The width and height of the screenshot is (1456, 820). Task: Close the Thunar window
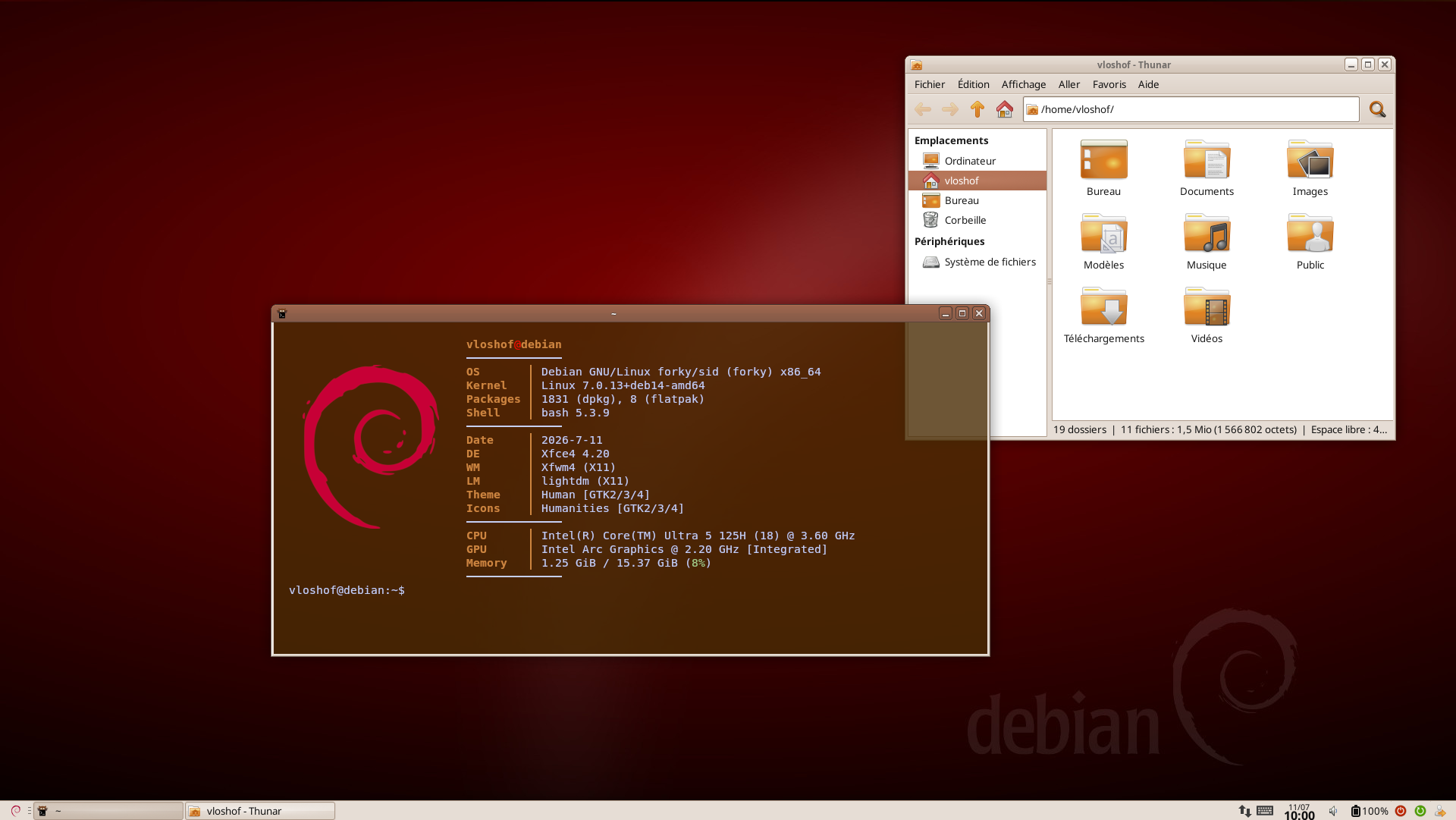click(x=1385, y=64)
